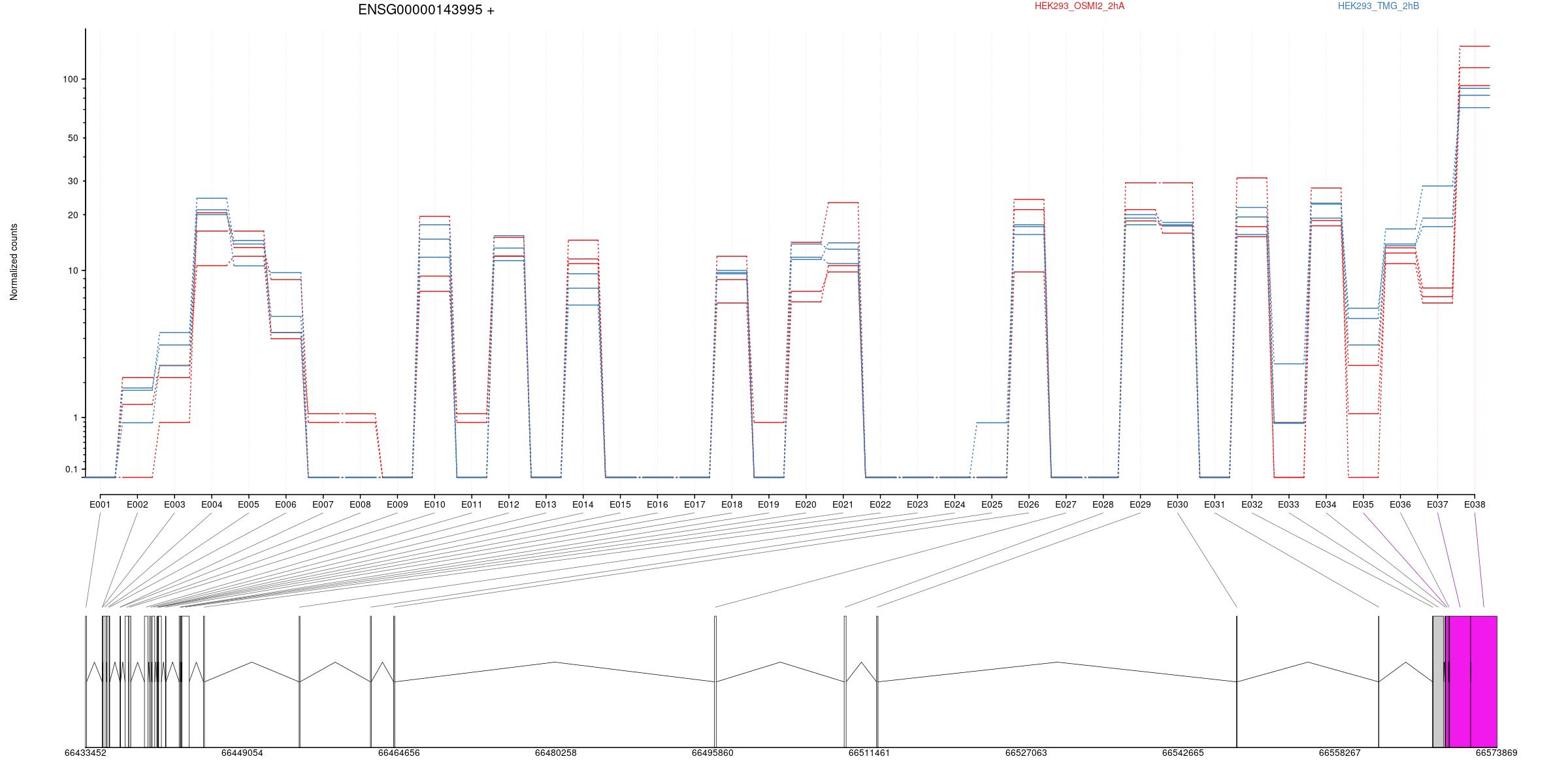Click exon label E017
Screen dimensions: 1568x784
pos(694,504)
